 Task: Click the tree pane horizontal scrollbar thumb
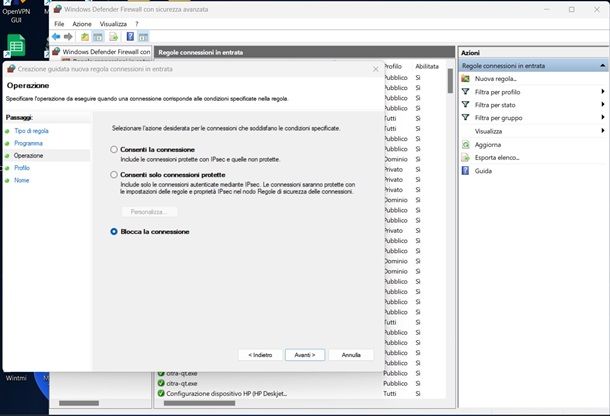click(x=79, y=403)
